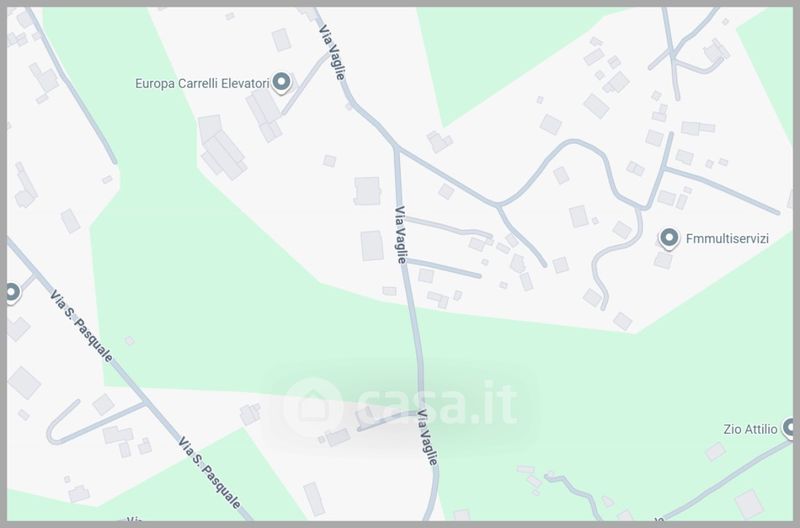Select the Zio Attilio place label

tap(750, 429)
